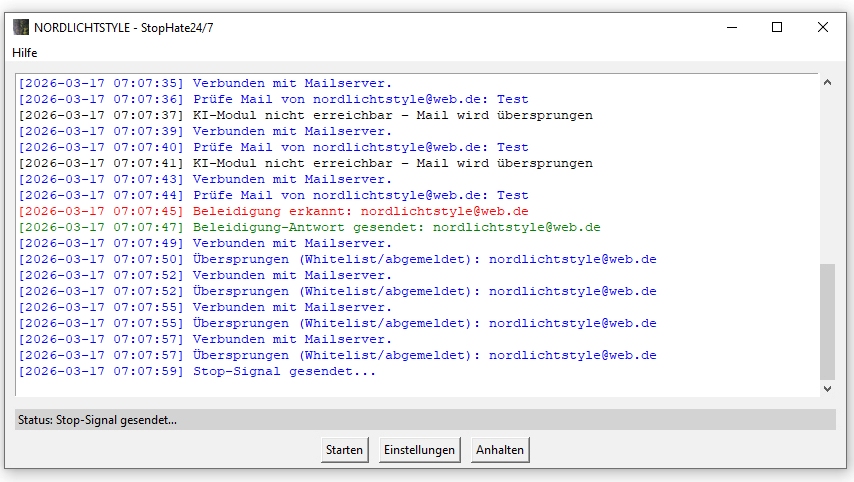Select the green 'Beleidigung-Antwort gesendet' log line
Image resolution: width=854 pixels, height=482 pixels.
(x=309, y=227)
